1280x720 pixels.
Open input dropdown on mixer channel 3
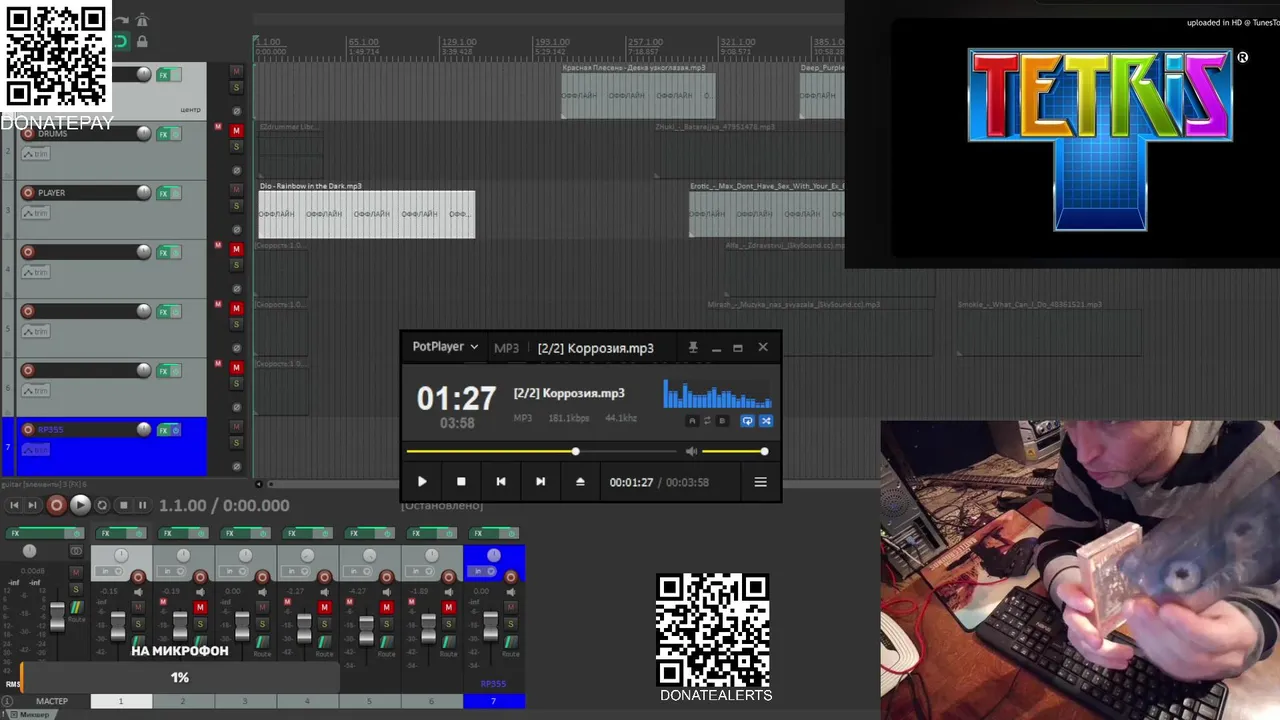[x=235, y=572]
